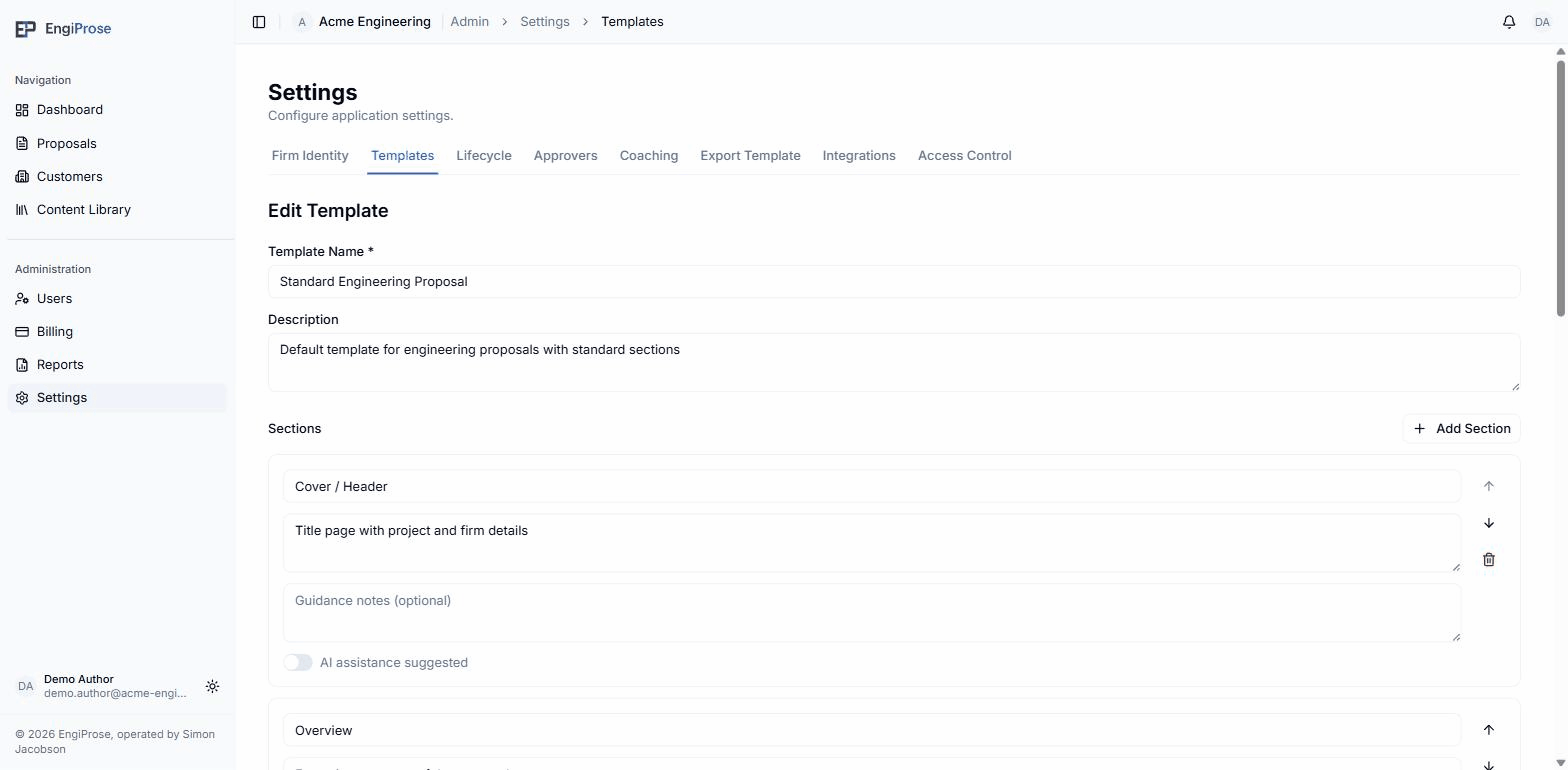Click the DA avatar beside Demo Author
The image size is (1568, 770).
pos(26,687)
